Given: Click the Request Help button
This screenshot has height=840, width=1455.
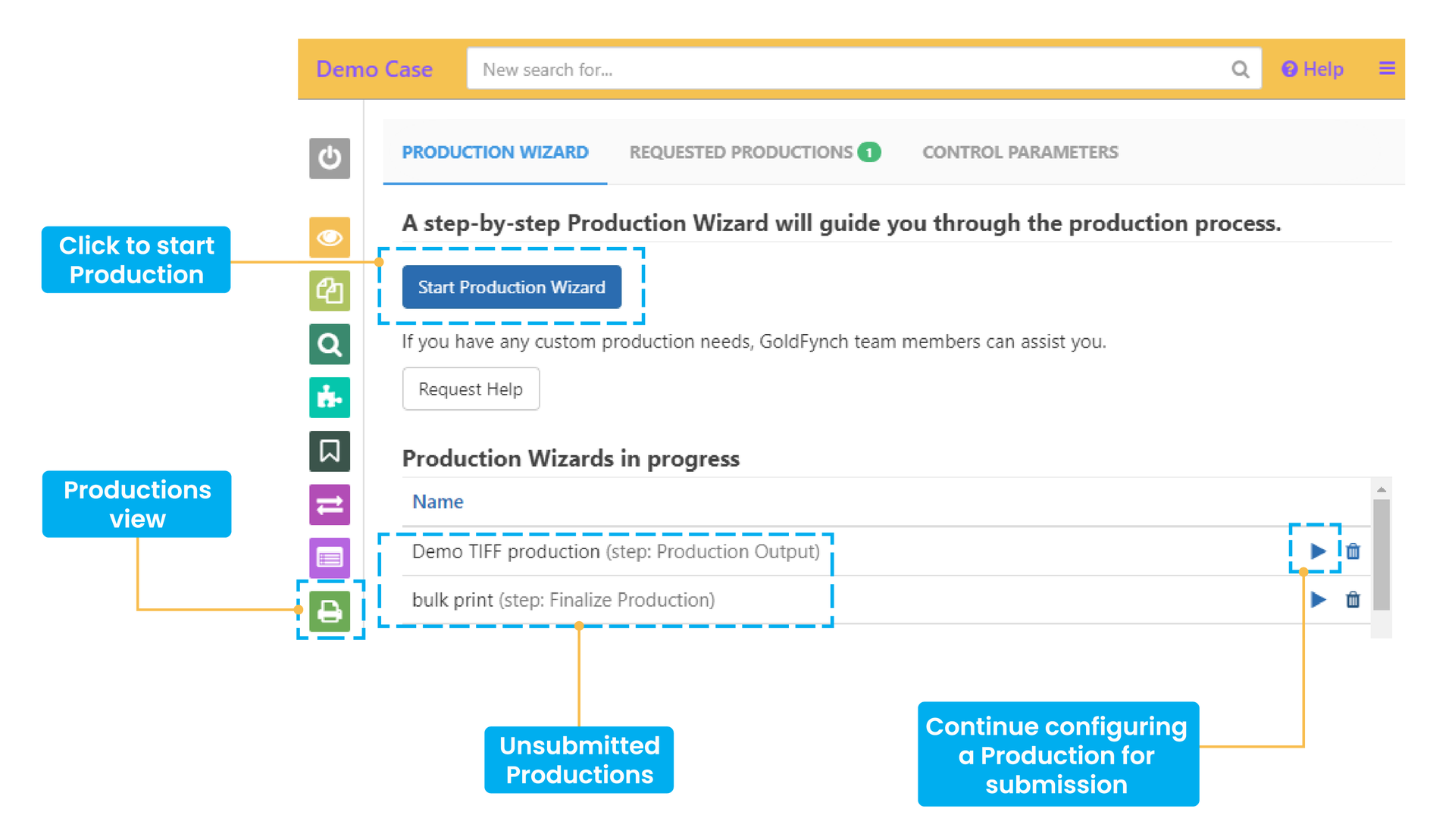Looking at the screenshot, I should (471, 389).
